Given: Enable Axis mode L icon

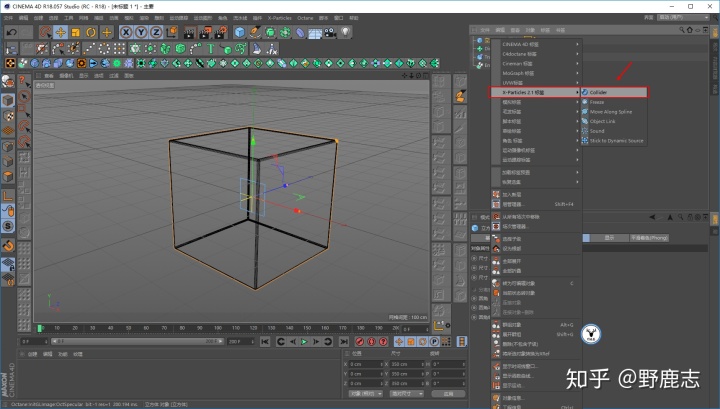Looking at the screenshot, I should 8,196.
